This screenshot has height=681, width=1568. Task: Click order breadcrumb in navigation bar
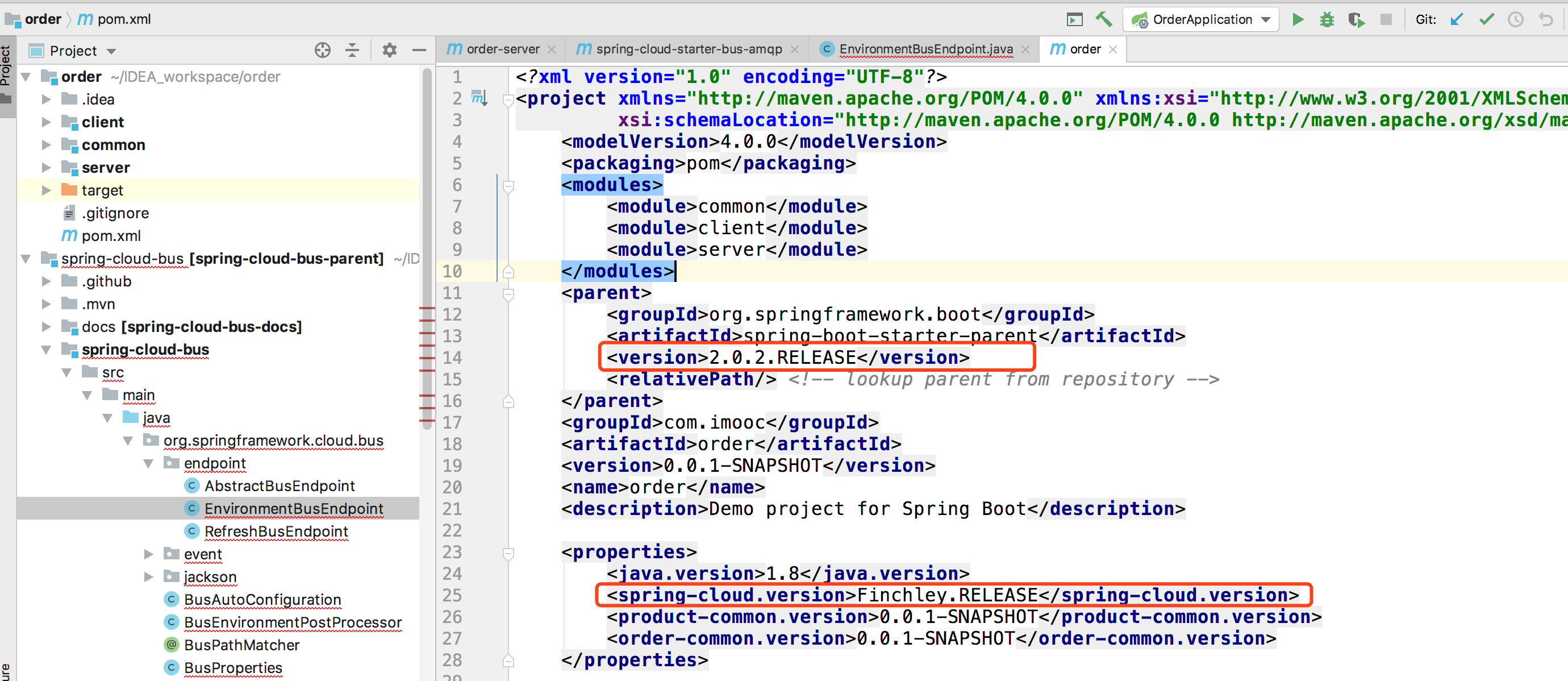tap(34, 19)
